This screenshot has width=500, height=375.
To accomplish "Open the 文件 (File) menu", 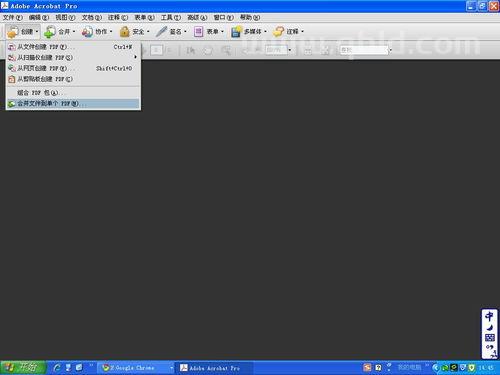I will [13, 17].
